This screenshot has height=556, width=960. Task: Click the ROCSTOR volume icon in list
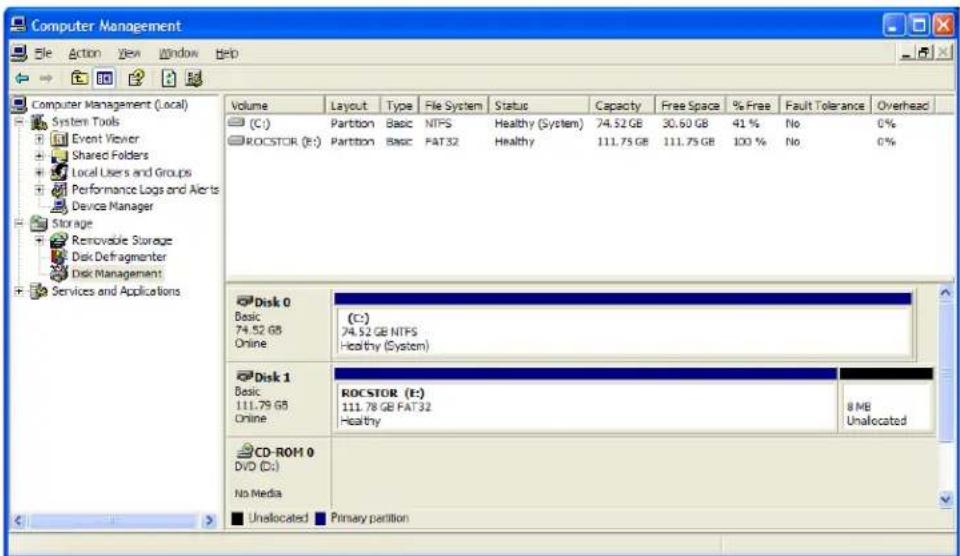[236, 141]
